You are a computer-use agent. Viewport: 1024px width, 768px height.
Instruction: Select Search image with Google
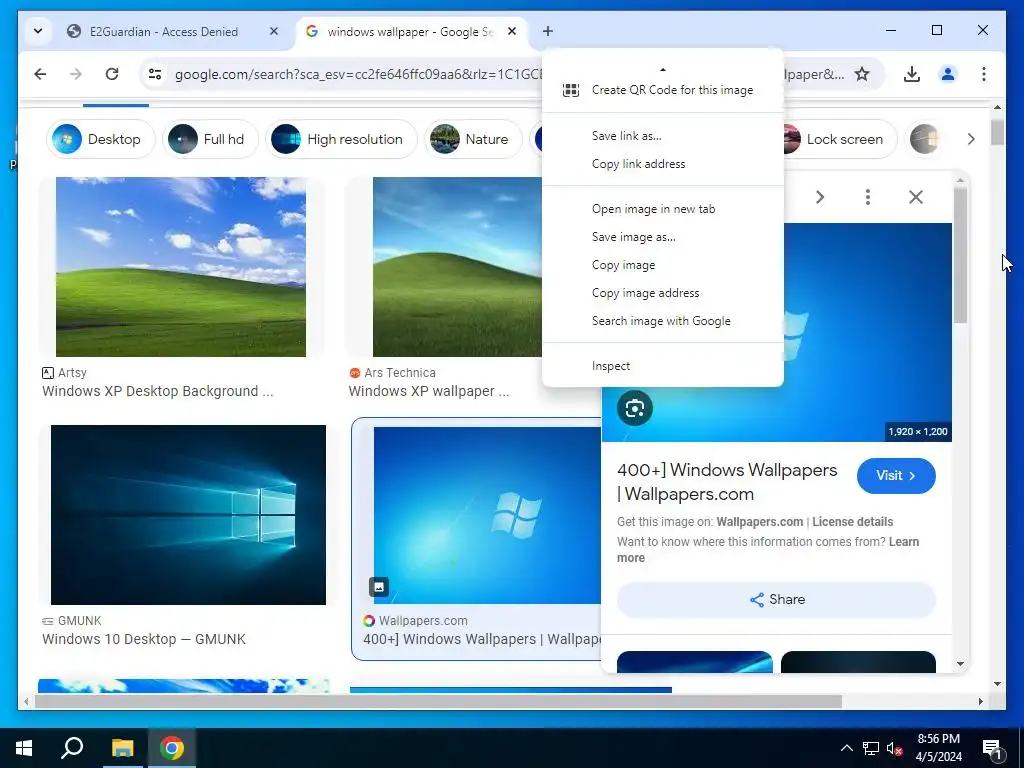pos(663,321)
